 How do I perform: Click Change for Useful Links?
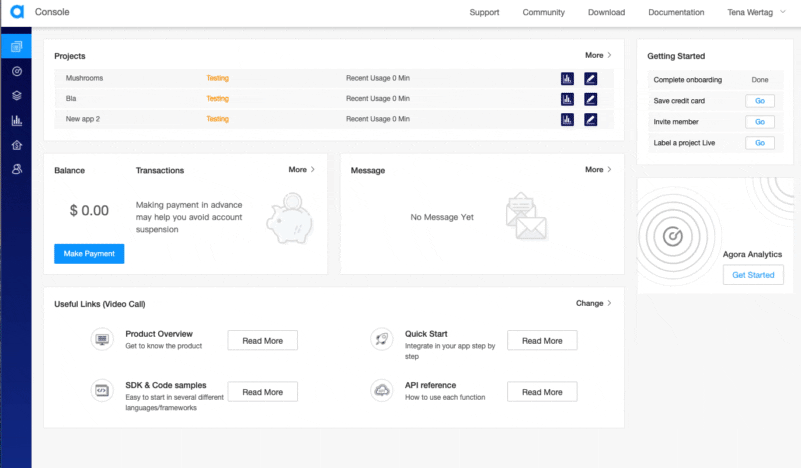tap(593, 303)
